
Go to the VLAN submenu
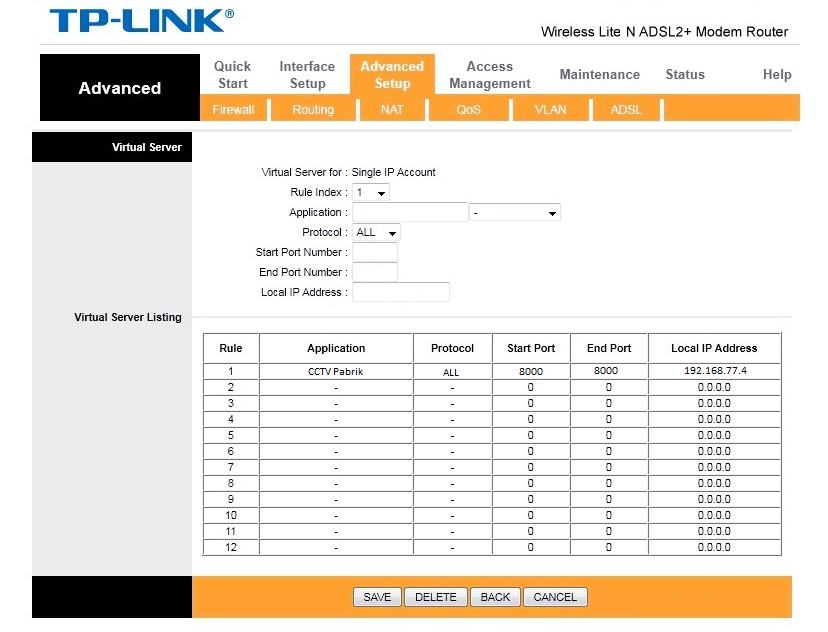[x=550, y=110]
